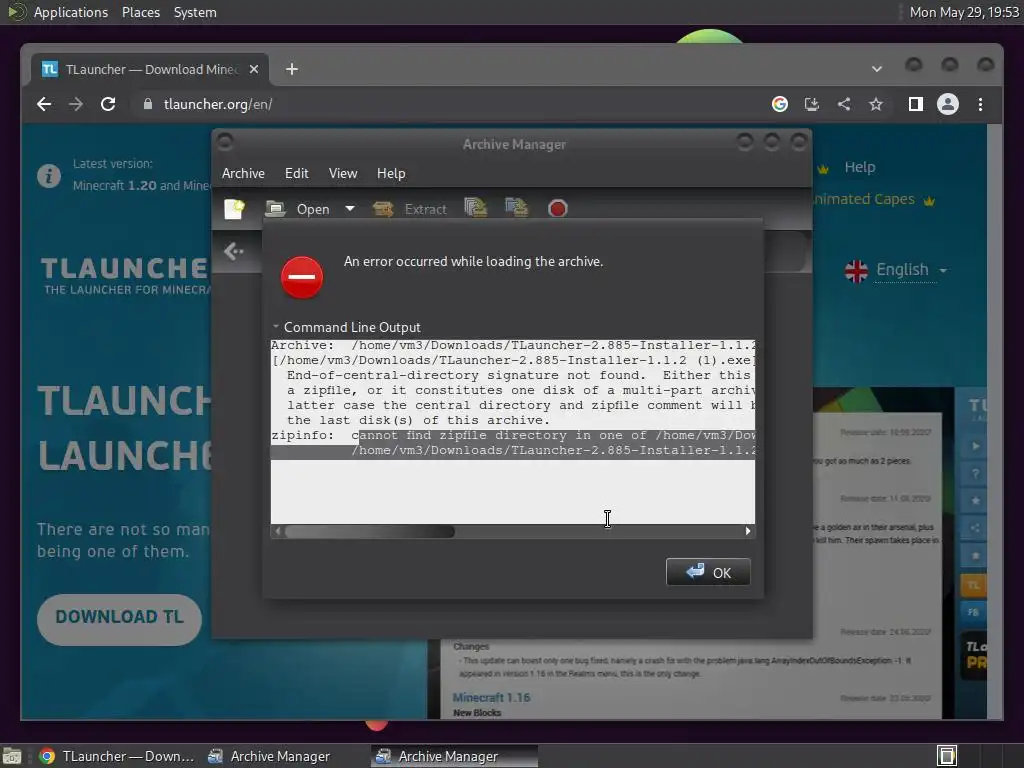The image size is (1024, 768).
Task: Click the horizontal scrollbar thumb in output
Action: [x=370, y=532]
